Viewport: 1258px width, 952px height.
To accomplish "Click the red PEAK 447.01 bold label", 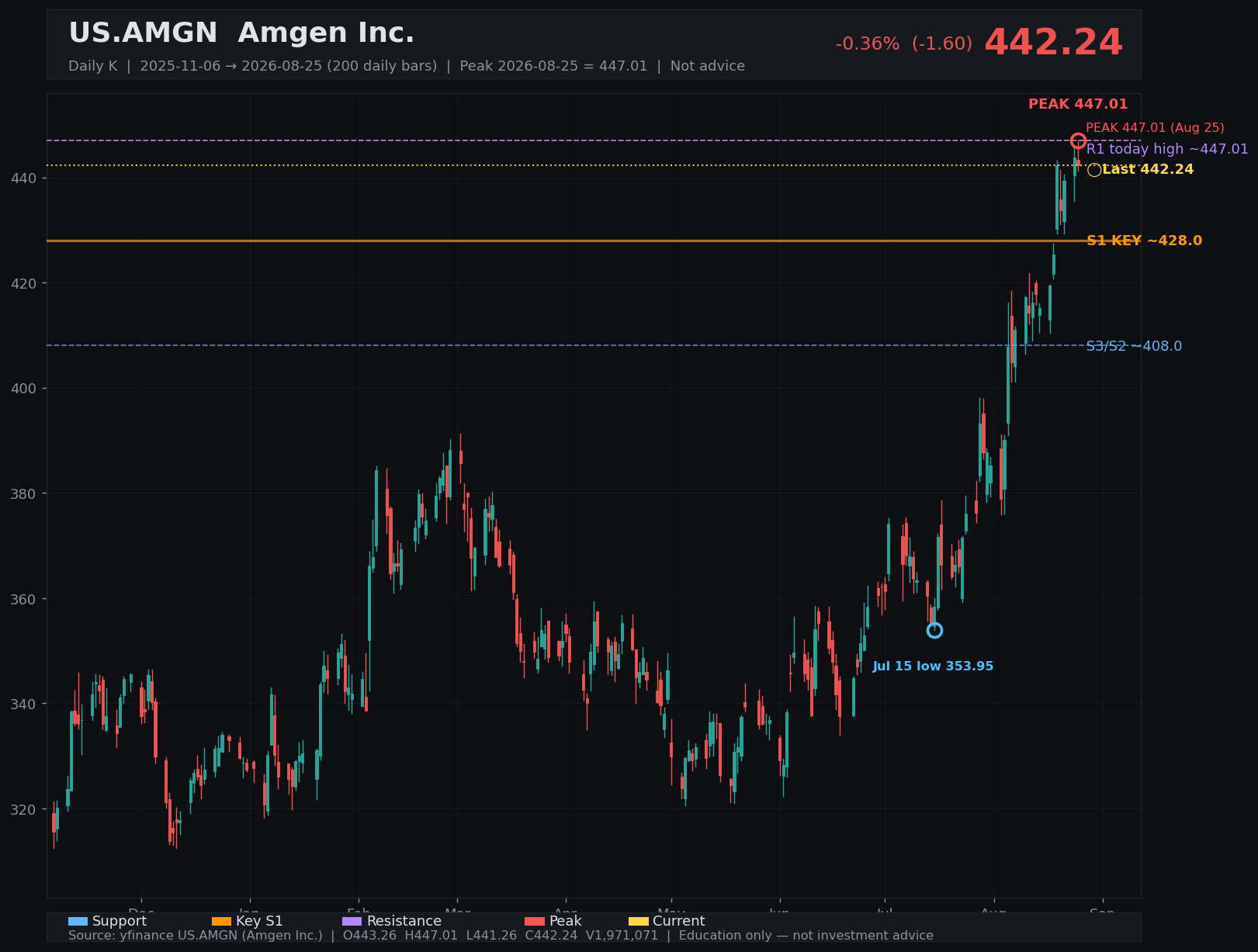I will (x=1078, y=104).
